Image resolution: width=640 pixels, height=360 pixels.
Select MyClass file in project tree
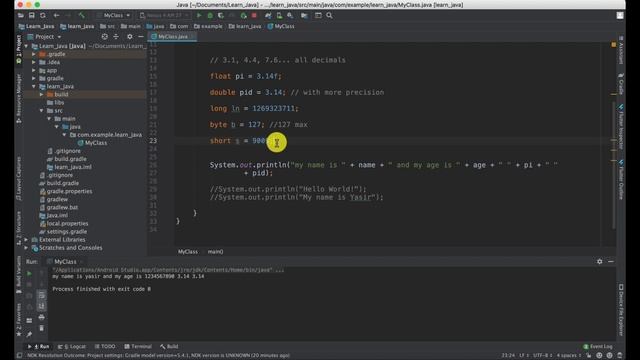[92, 143]
